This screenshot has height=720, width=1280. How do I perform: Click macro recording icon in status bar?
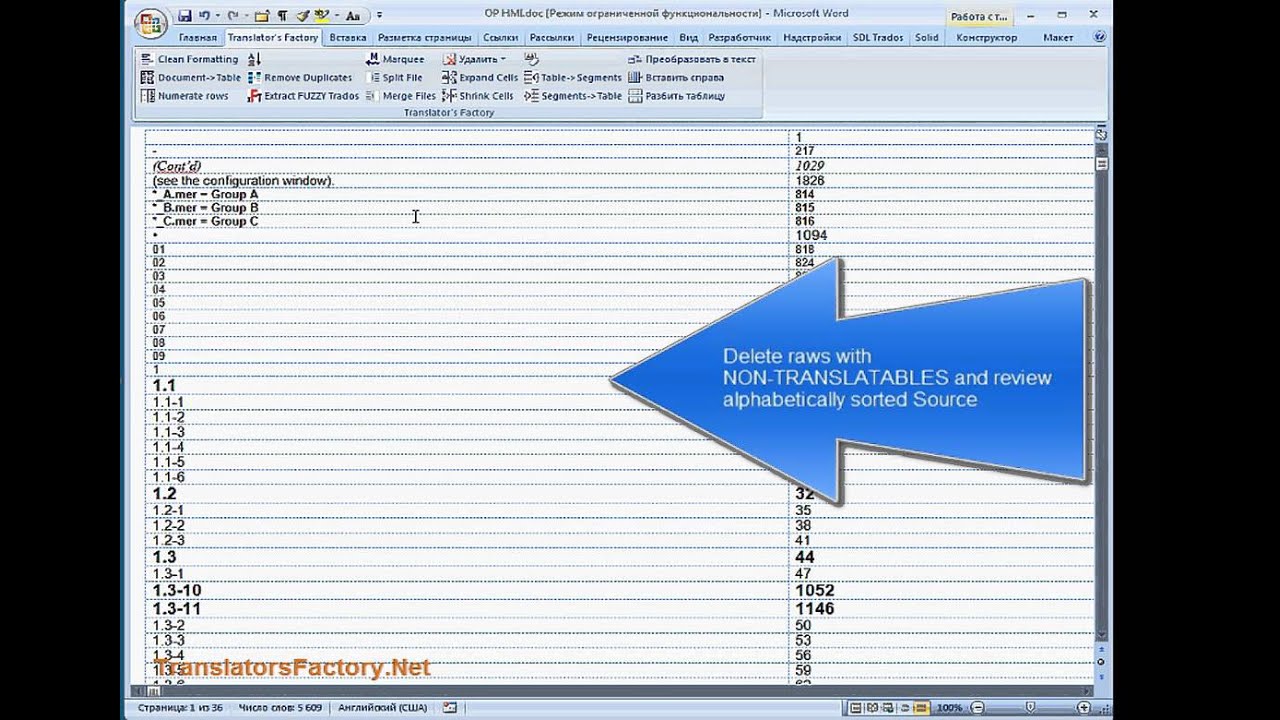point(449,707)
